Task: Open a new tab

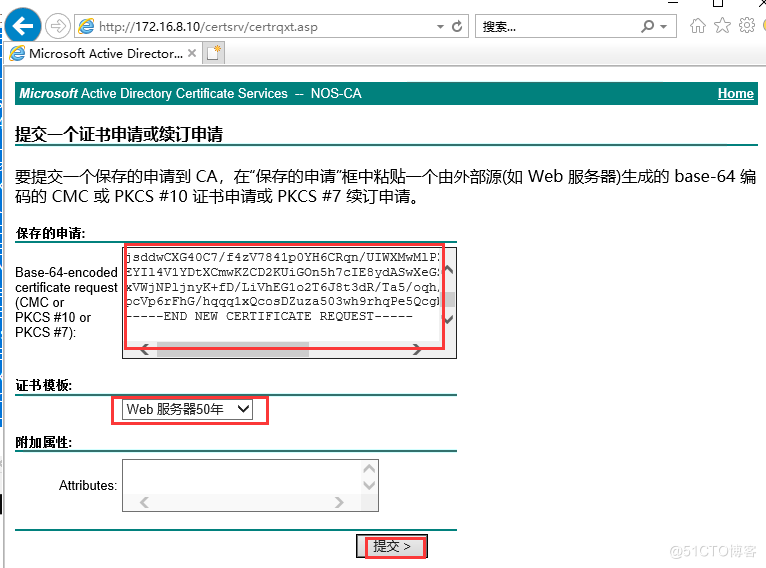Action: tap(213, 53)
